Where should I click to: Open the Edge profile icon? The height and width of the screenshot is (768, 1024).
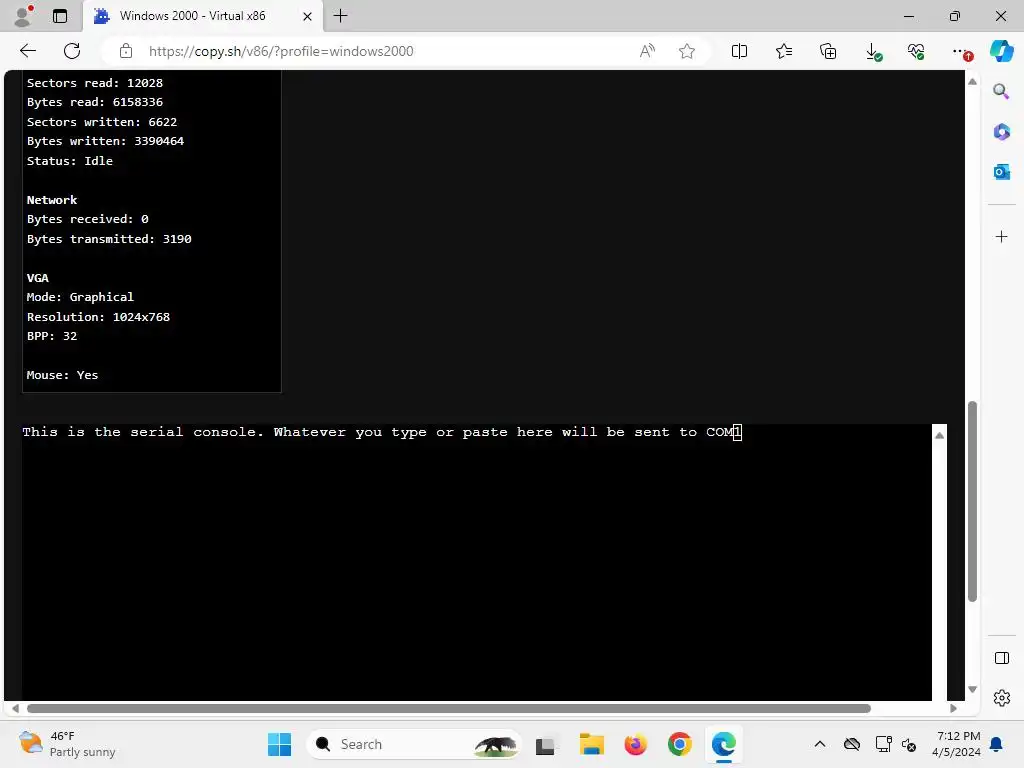point(24,16)
